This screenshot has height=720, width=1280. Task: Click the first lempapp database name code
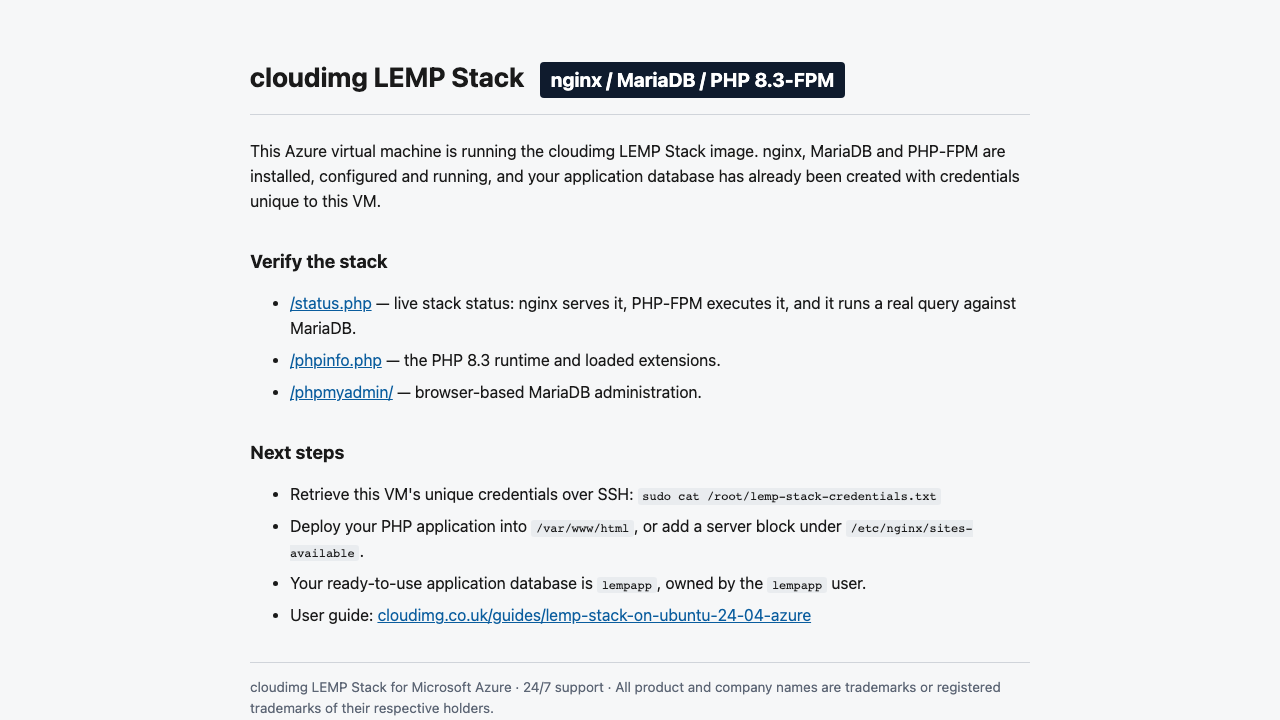point(627,585)
